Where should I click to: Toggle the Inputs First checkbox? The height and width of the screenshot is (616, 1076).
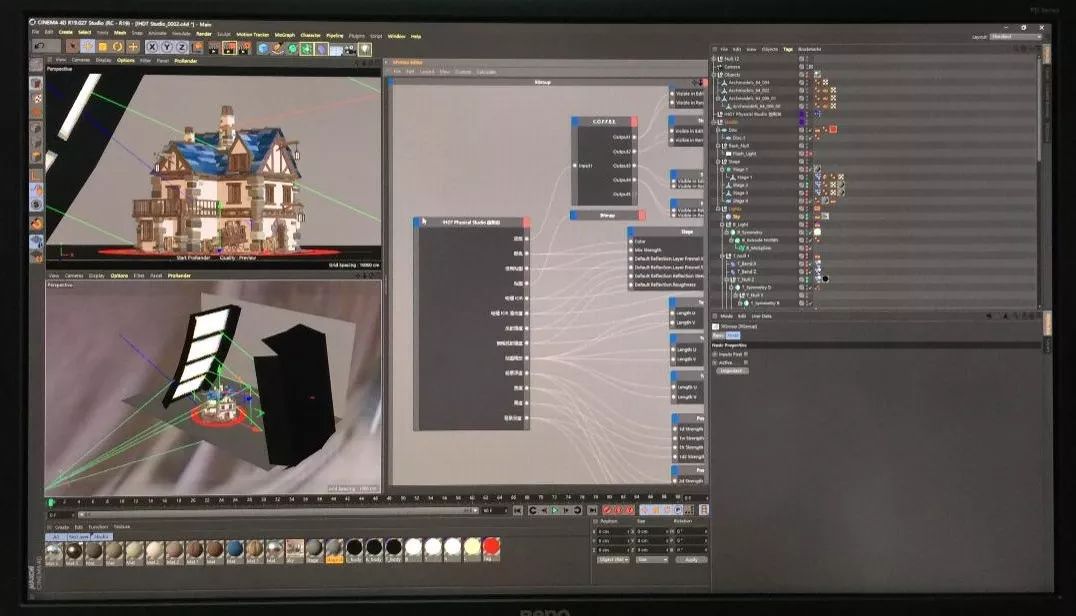(745, 354)
